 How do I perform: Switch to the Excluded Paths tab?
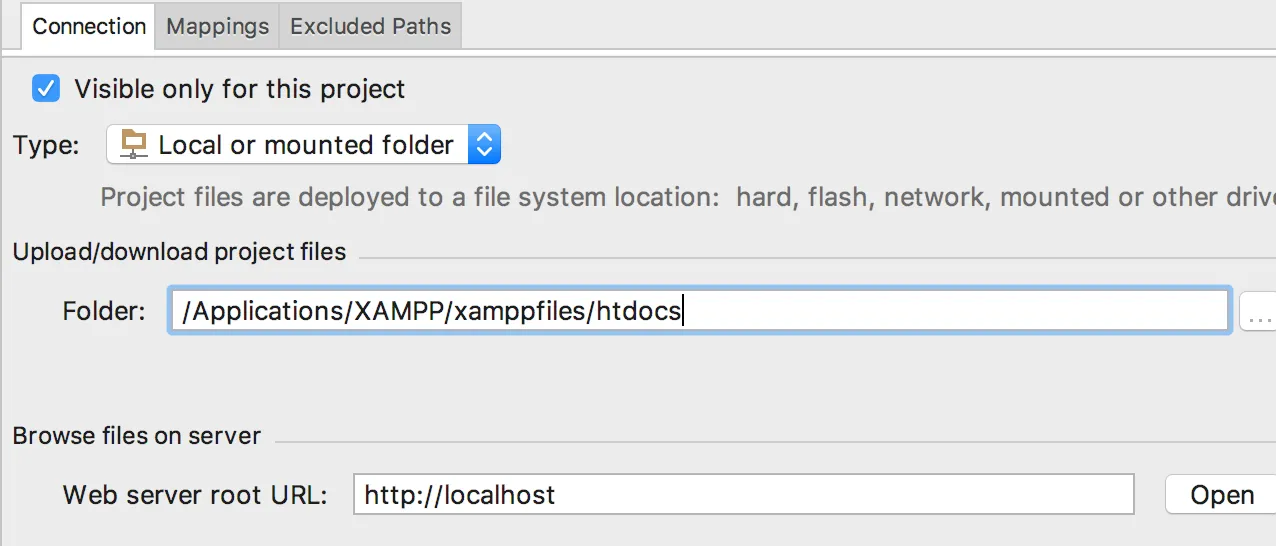[370, 26]
